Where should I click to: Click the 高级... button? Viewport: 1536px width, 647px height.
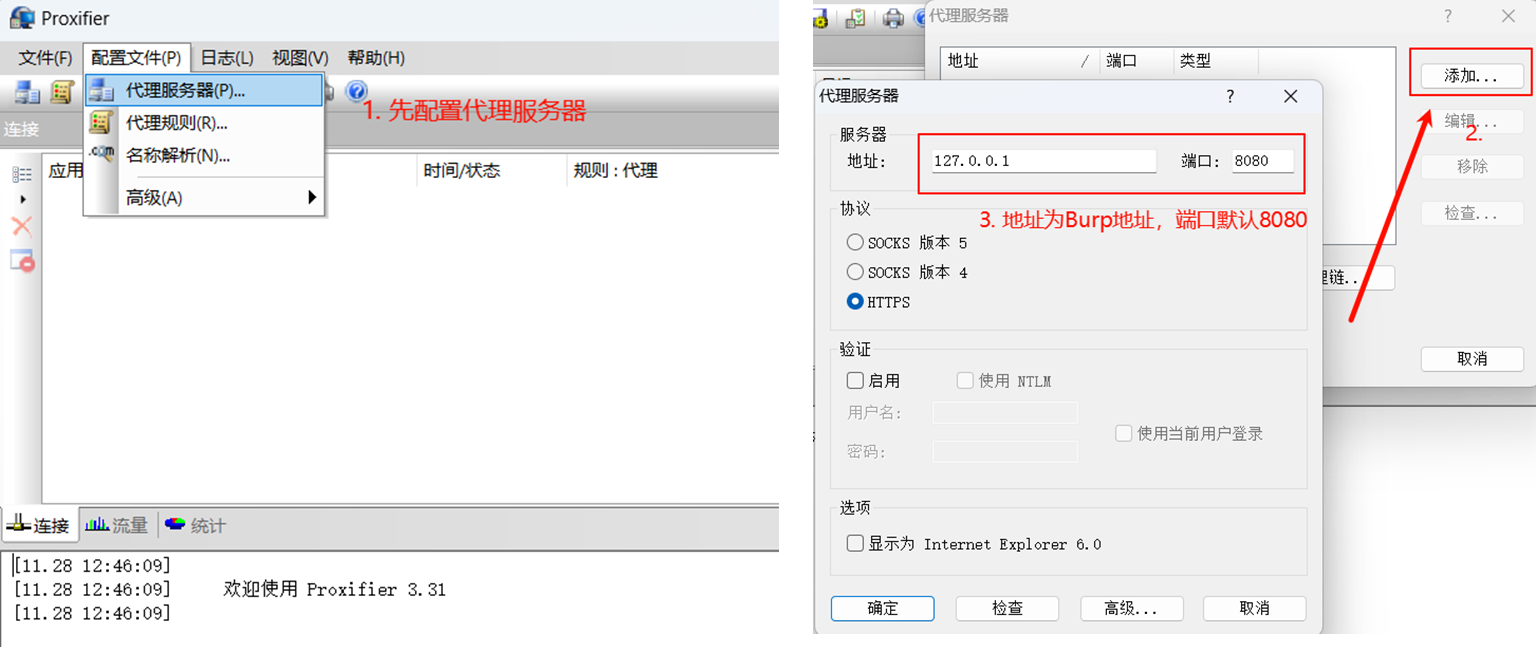(1131, 608)
